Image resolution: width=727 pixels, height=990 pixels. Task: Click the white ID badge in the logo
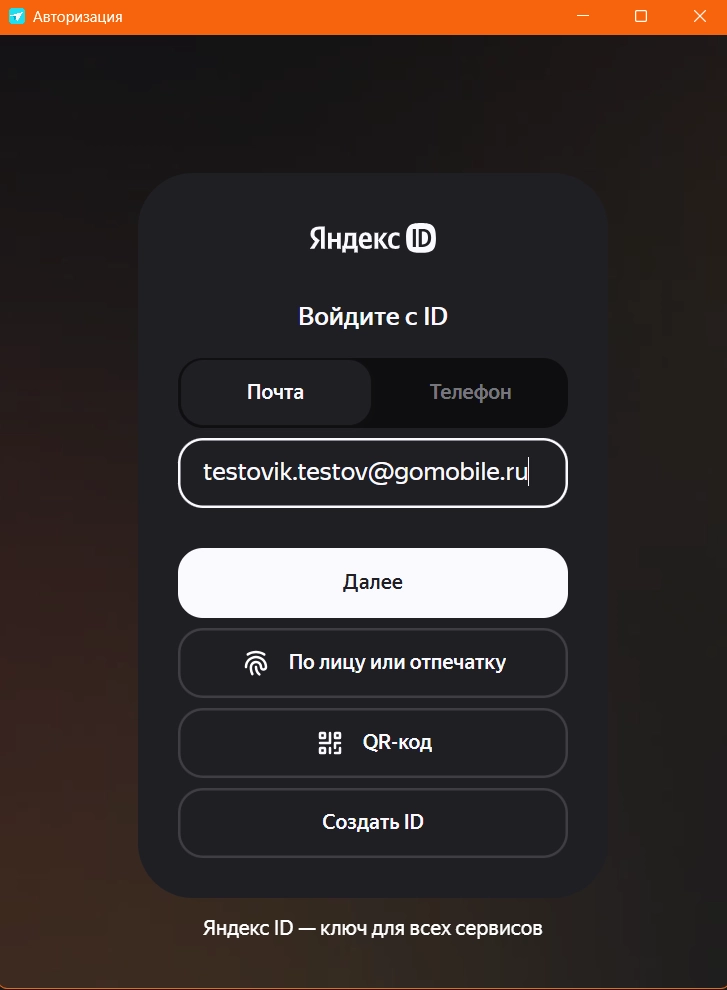(x=421, y=239)
